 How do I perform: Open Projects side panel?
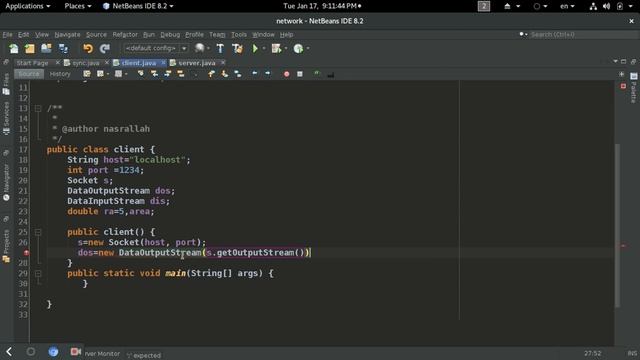pyautogui.click(x=6, y=246)
